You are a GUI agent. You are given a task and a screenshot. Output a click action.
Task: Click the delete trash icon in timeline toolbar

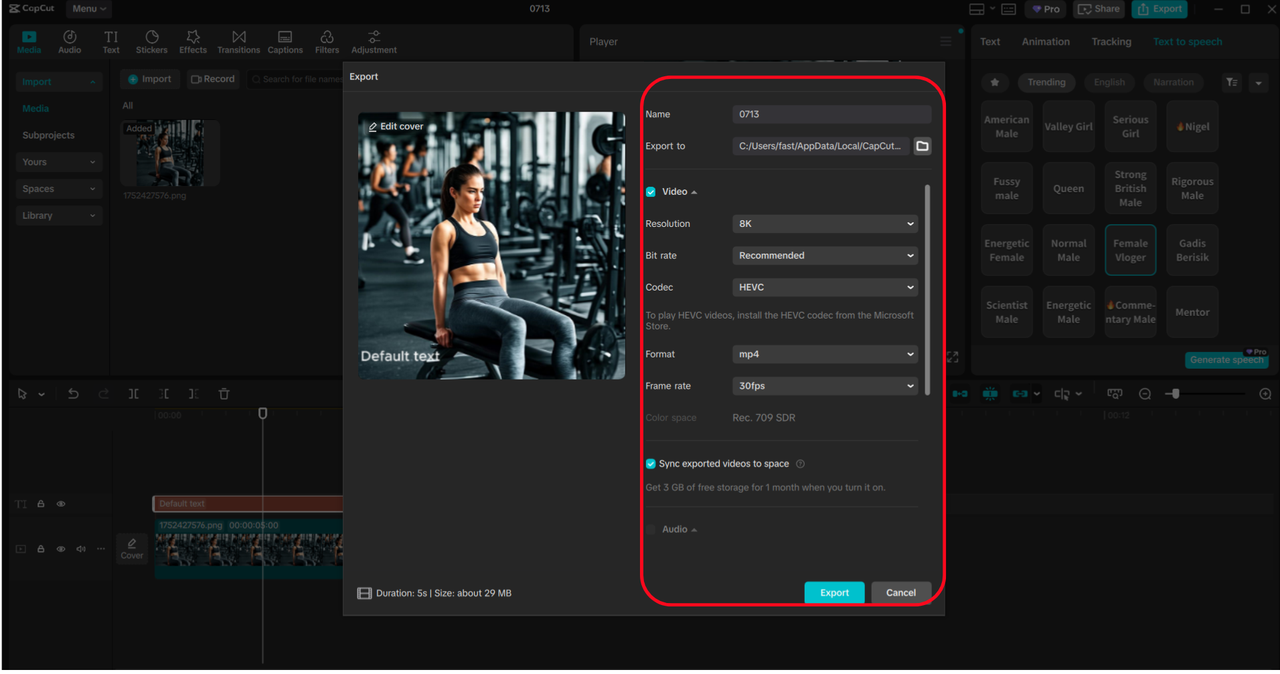pyautogui.click(x=224, y=394)
